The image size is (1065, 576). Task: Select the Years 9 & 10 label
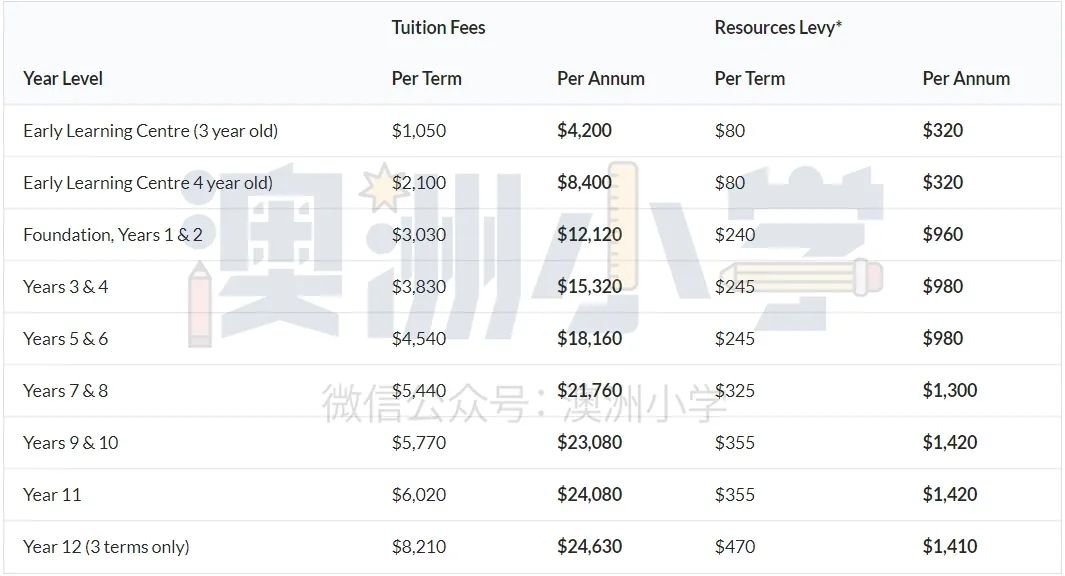(71, 443)
